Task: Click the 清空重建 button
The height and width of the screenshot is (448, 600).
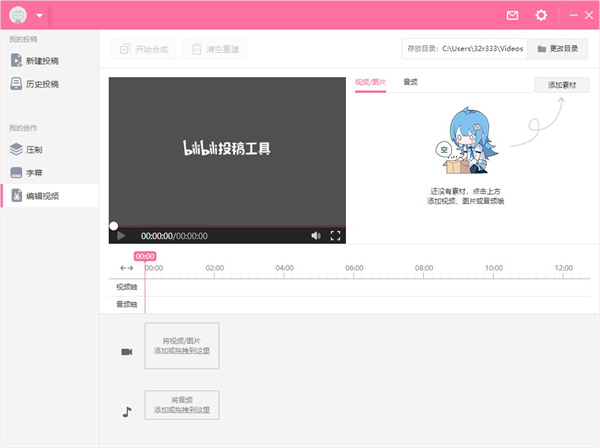Action: click(214, 48)
